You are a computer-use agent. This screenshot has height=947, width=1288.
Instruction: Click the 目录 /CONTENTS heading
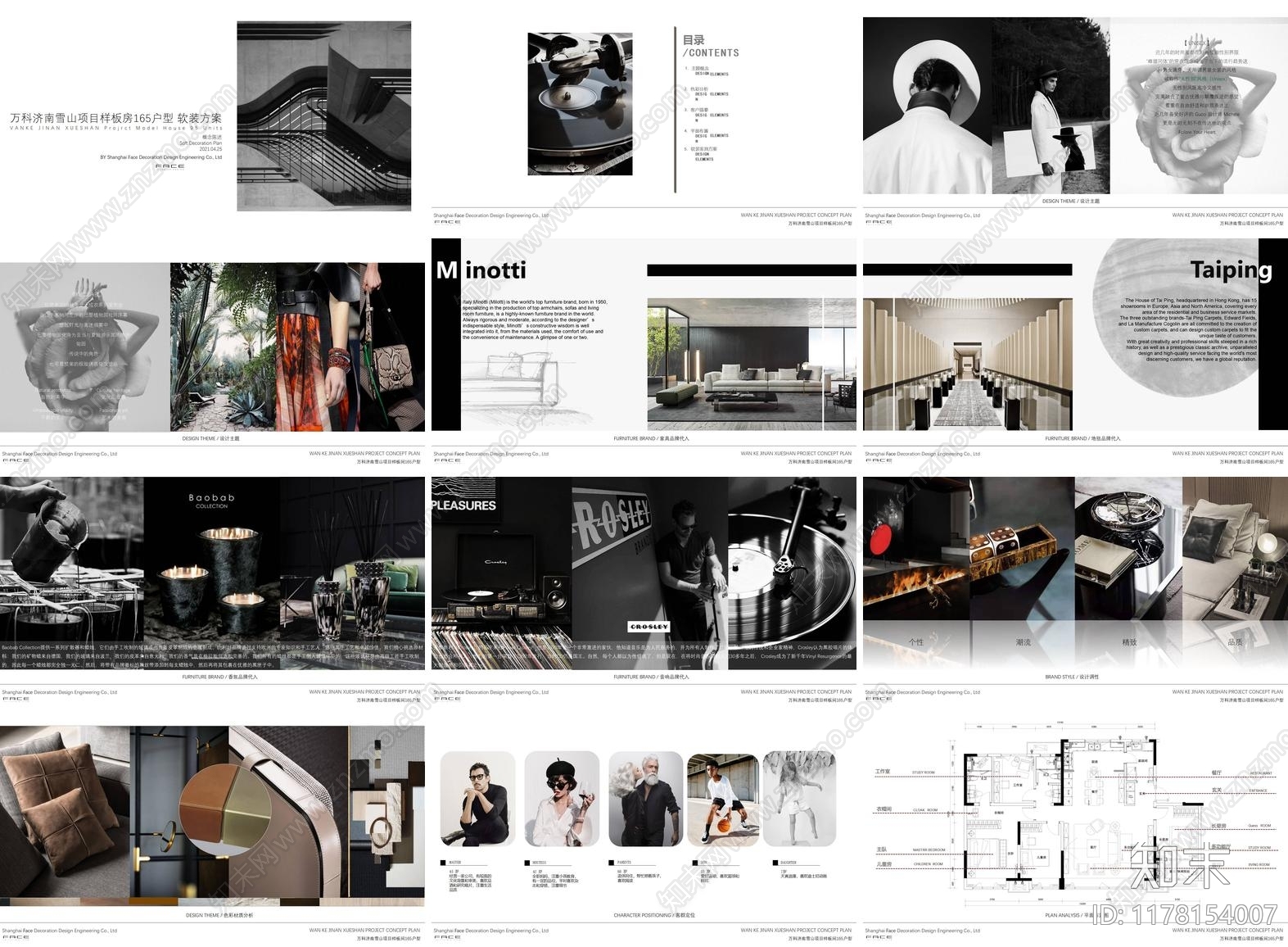tap(711, 46)
